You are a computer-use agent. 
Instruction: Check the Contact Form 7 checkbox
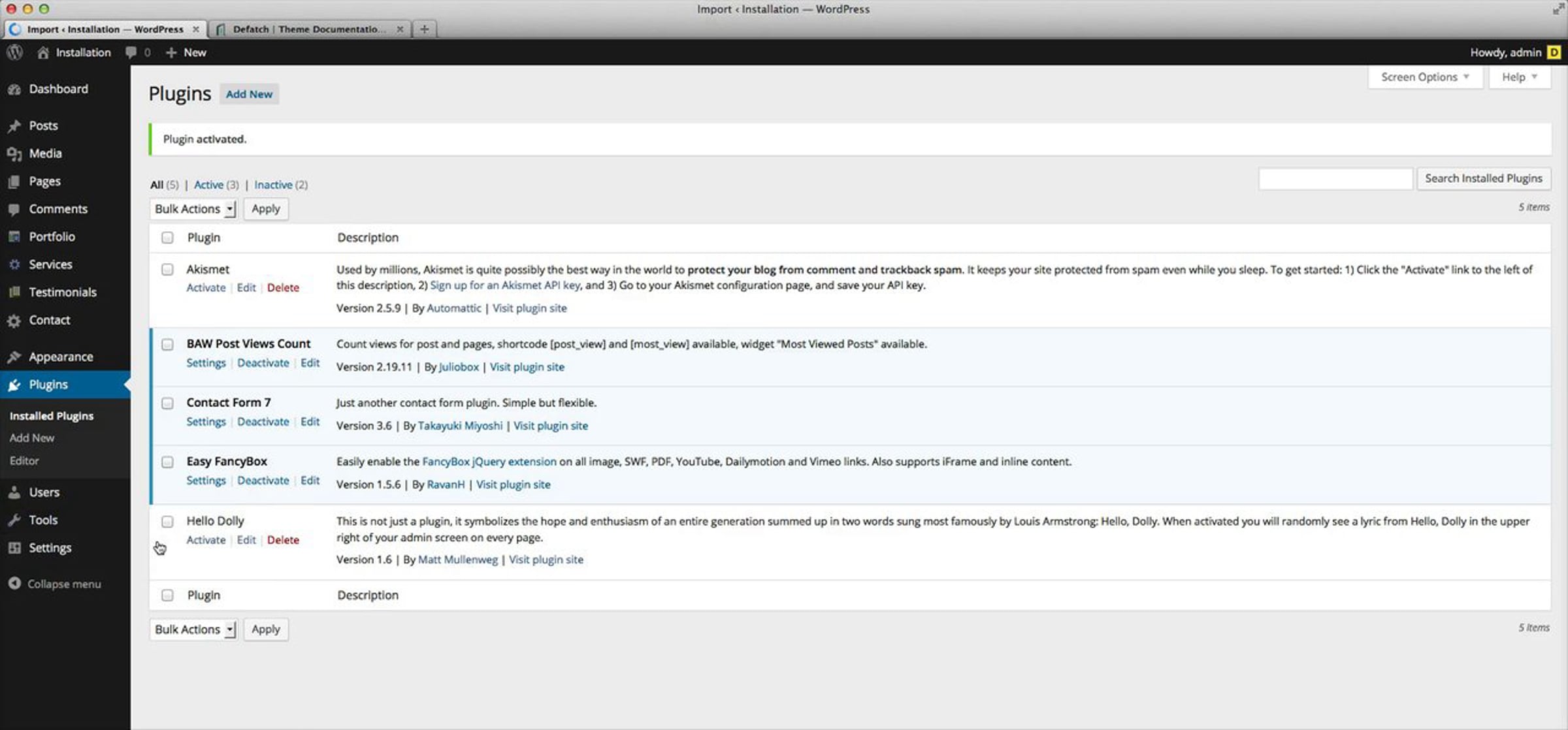167,403
